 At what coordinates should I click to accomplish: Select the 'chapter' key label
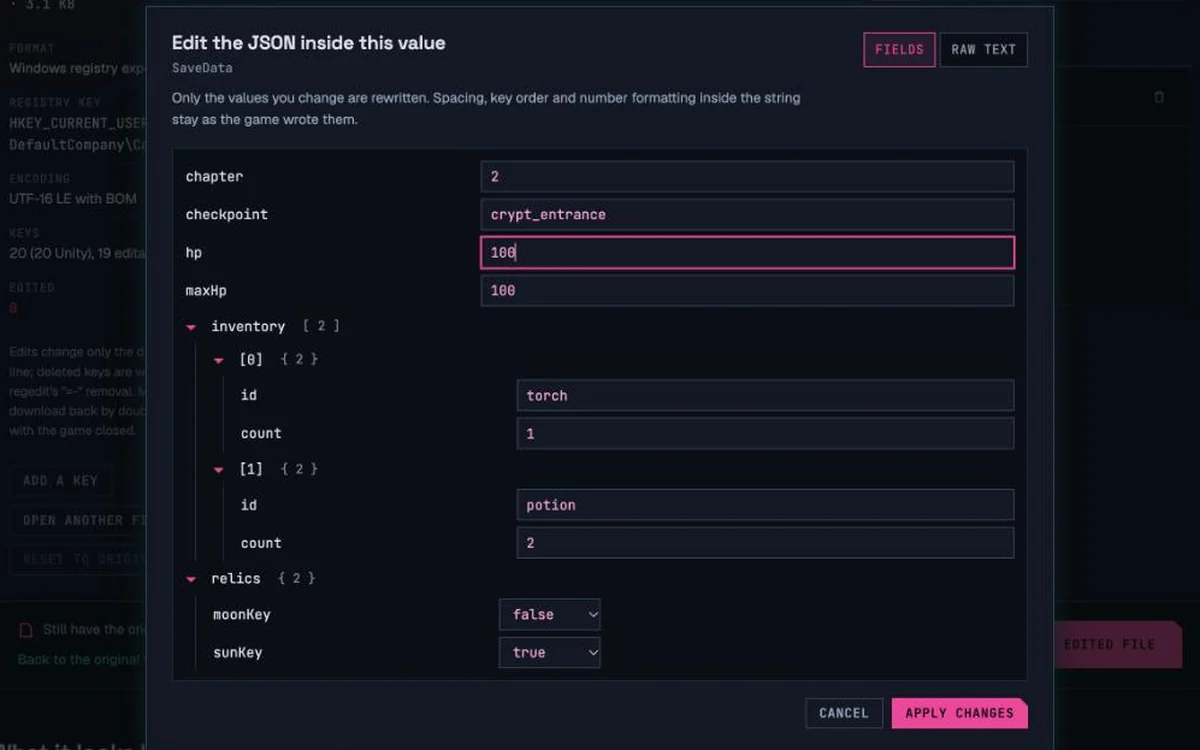[x=214, y=176]
